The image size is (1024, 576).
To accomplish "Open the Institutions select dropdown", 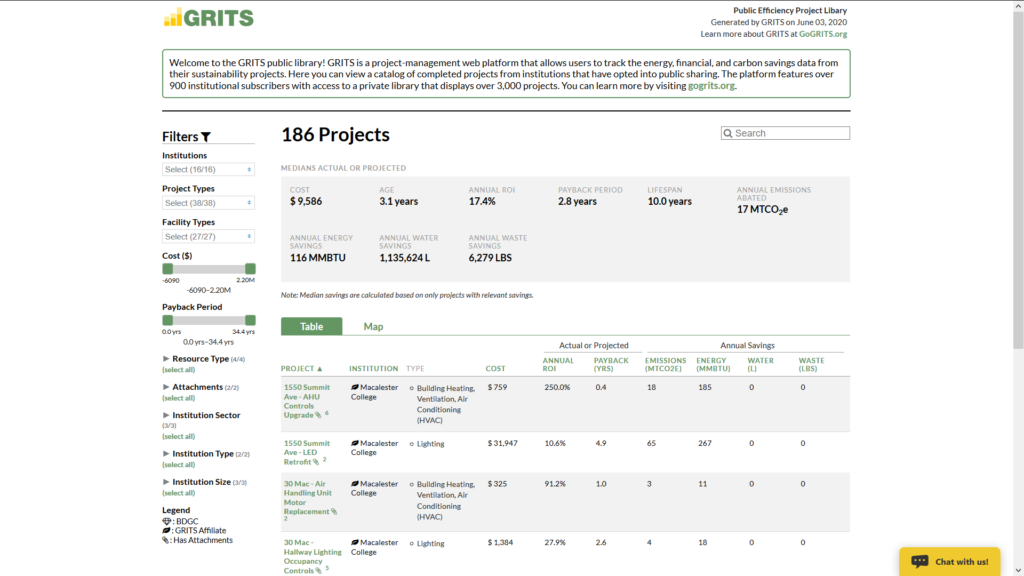I will [x=208, y=170].
